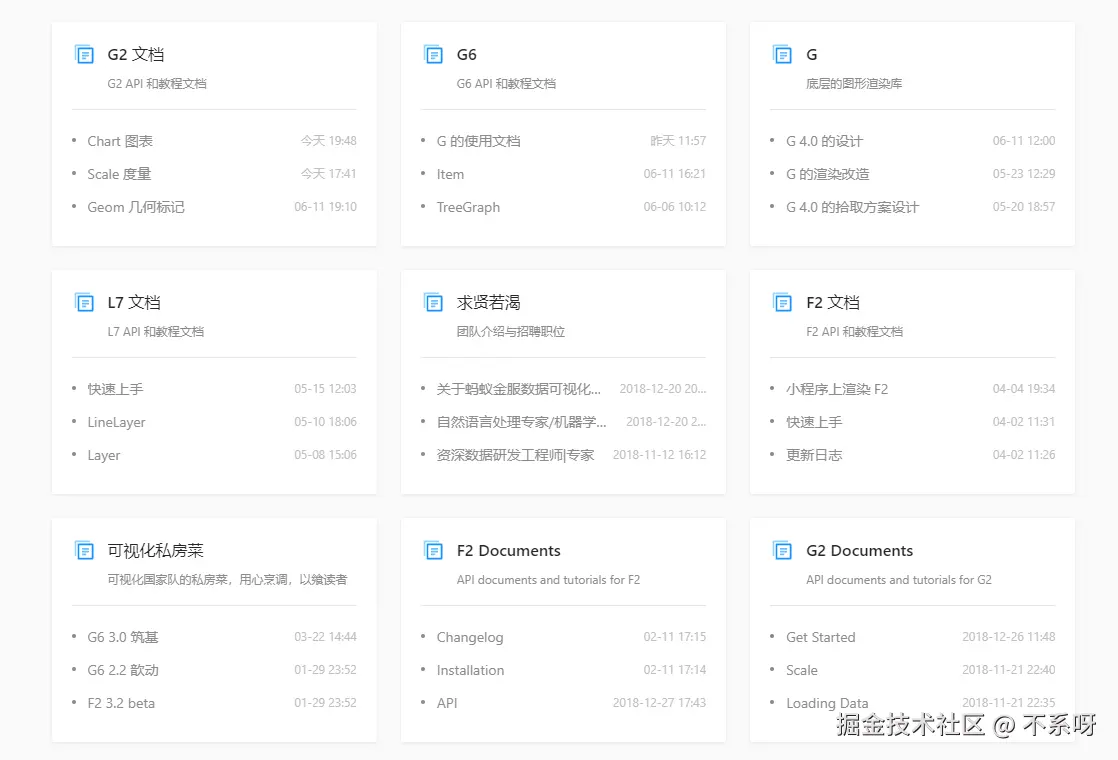Viewport: 1118px width, 760px height.
Task: Open the 资深数据研发工程师|专家 article
Action: click(x=515, y=455)
